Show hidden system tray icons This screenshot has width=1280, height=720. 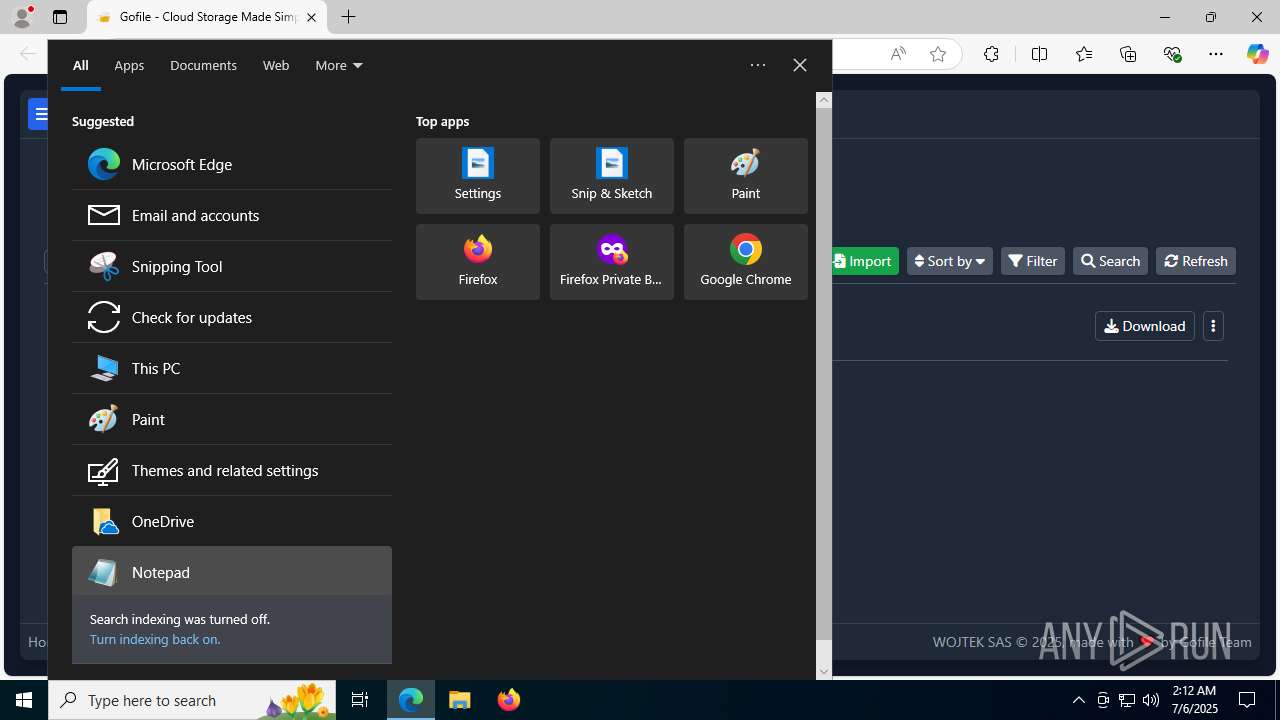1078,700
